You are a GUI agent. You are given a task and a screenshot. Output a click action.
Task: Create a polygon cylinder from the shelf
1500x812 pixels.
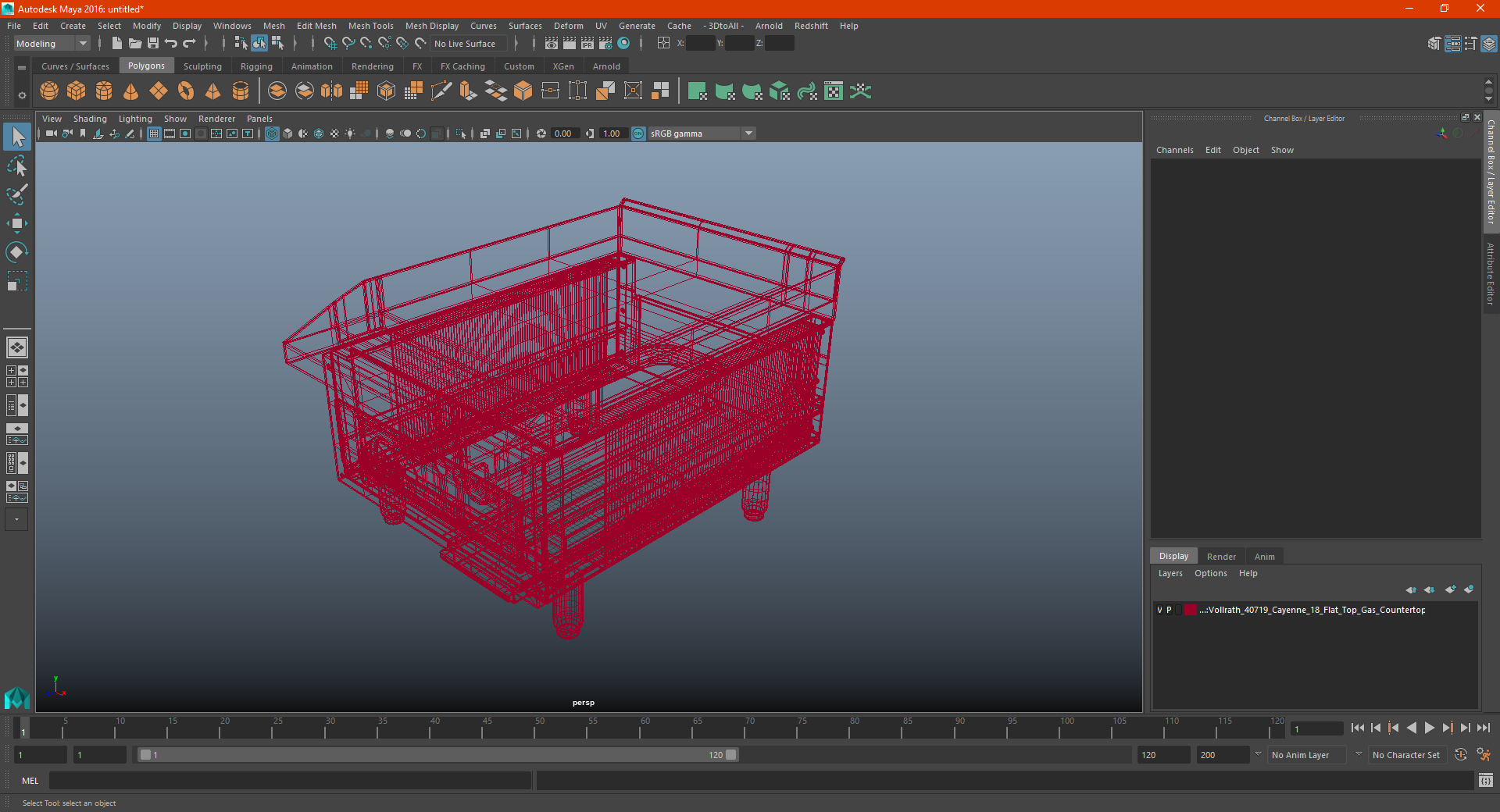[104, 91]
